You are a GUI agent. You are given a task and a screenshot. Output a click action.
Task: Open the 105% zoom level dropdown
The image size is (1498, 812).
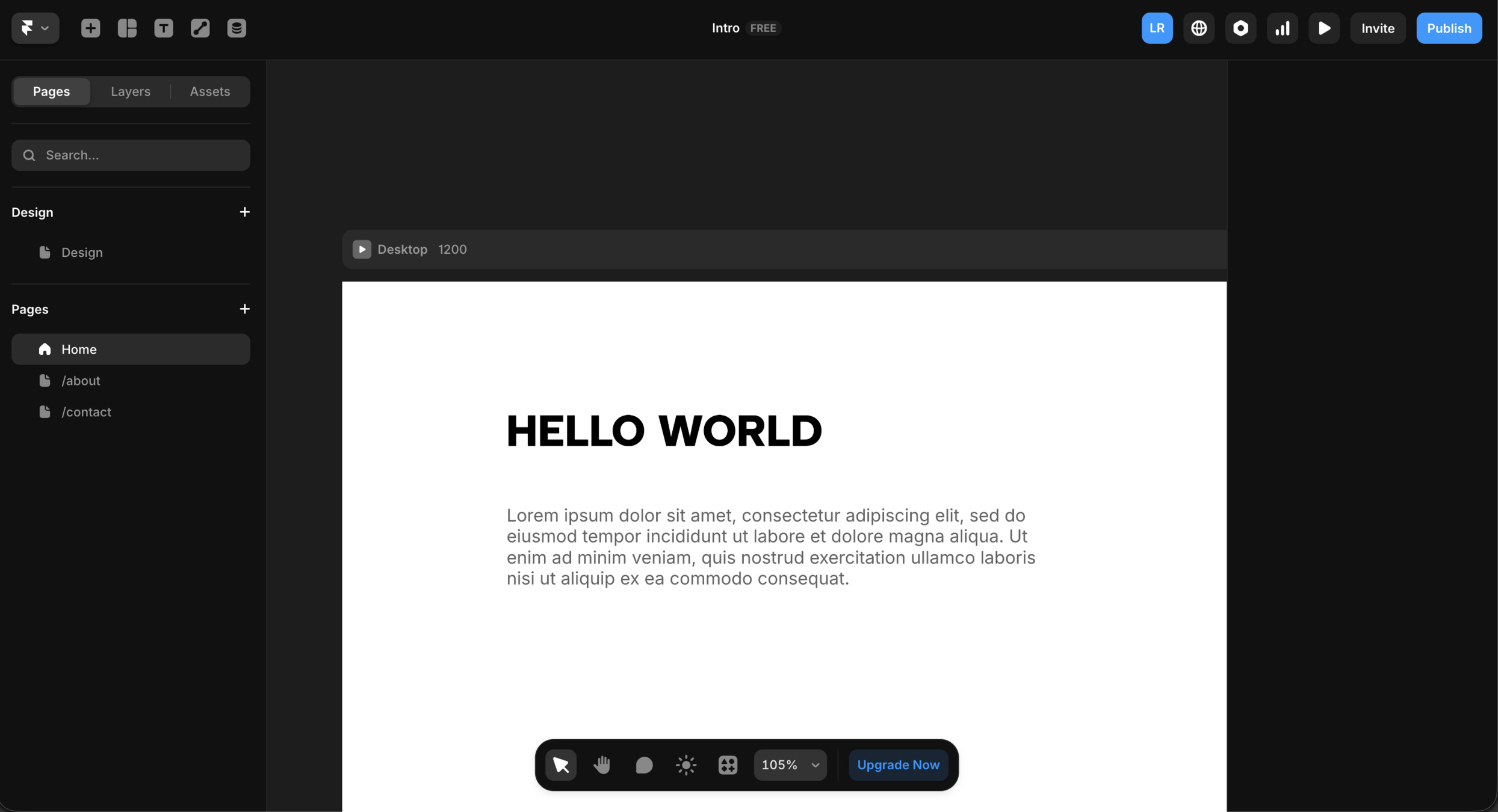pyautogui.click(x=790, y=765)
